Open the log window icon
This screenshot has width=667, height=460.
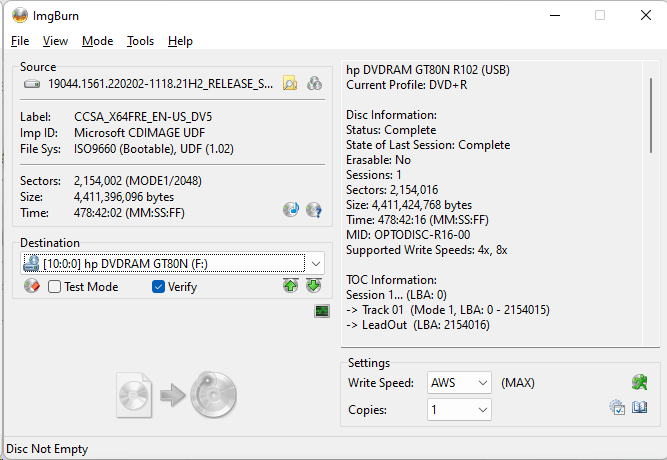pyautogui.click(x=321, y=312)
